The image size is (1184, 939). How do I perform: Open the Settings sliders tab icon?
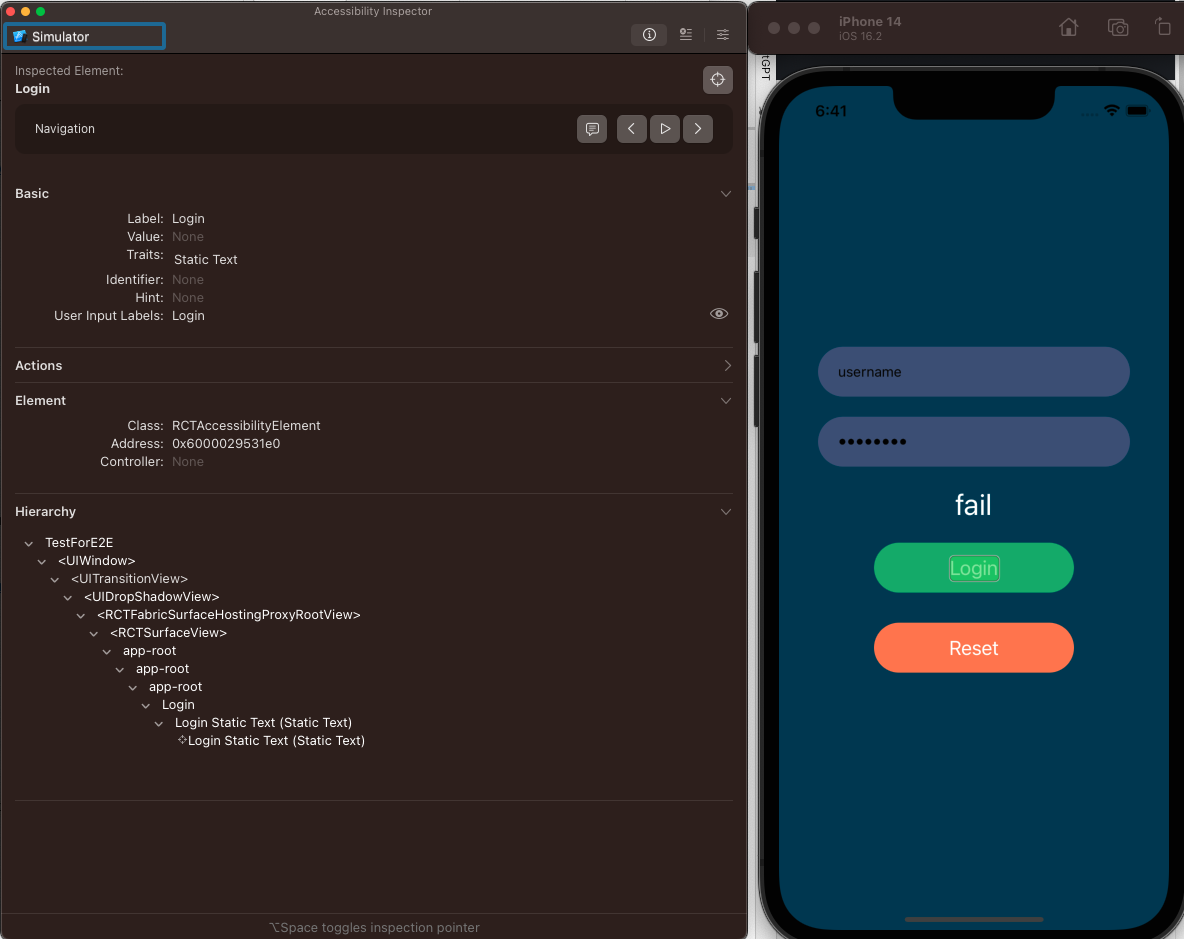pyautogui.click(x=723, y=35)
